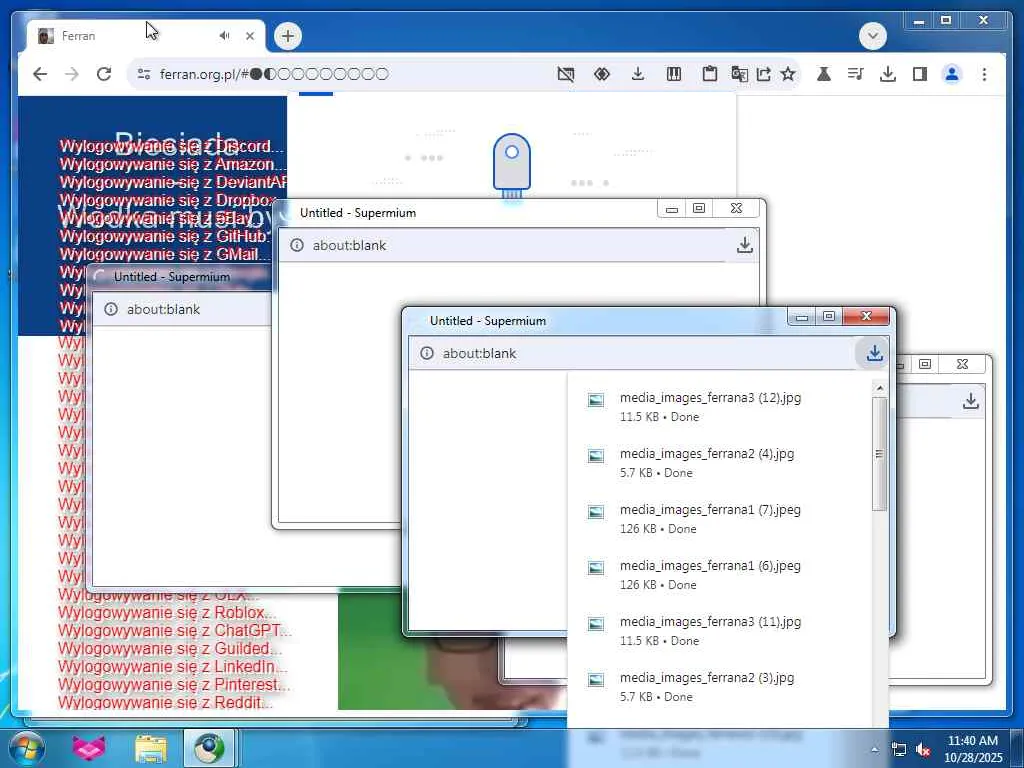Click info icon in front about:blank popup
1024x768 pixels.
(x=426, y=353)
